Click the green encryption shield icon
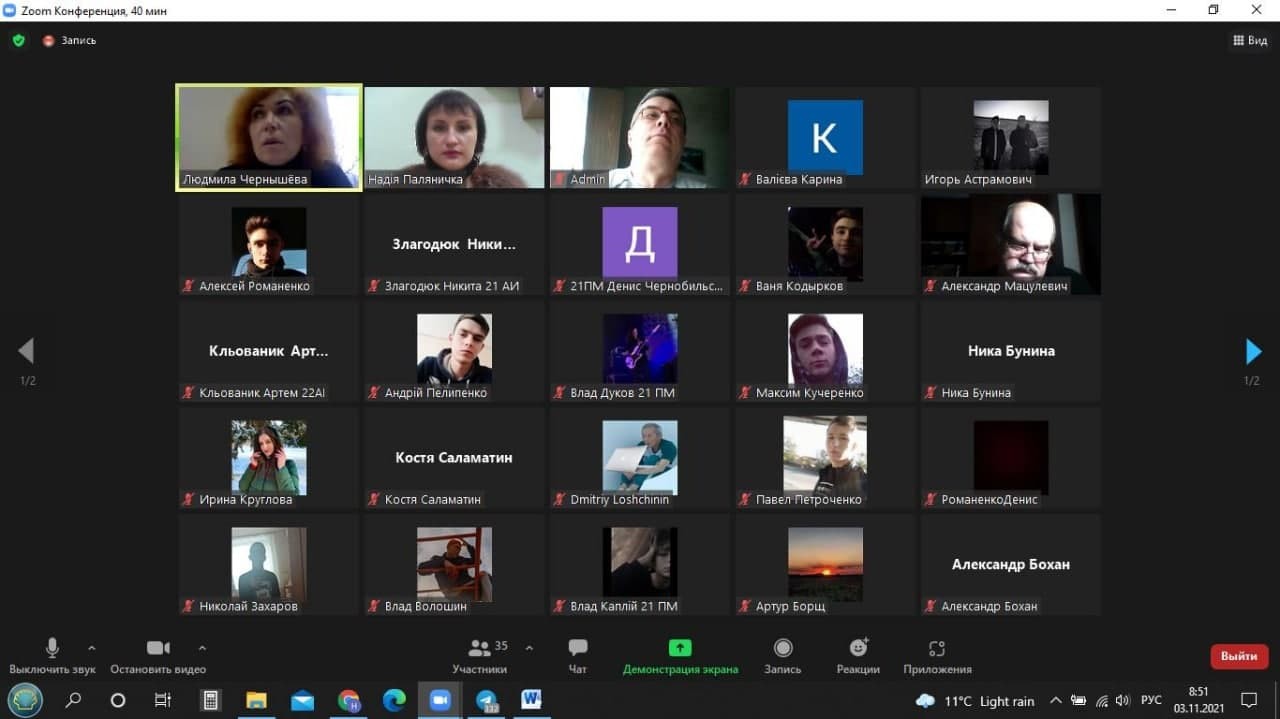1280x719 pixels. pos(18,41)
